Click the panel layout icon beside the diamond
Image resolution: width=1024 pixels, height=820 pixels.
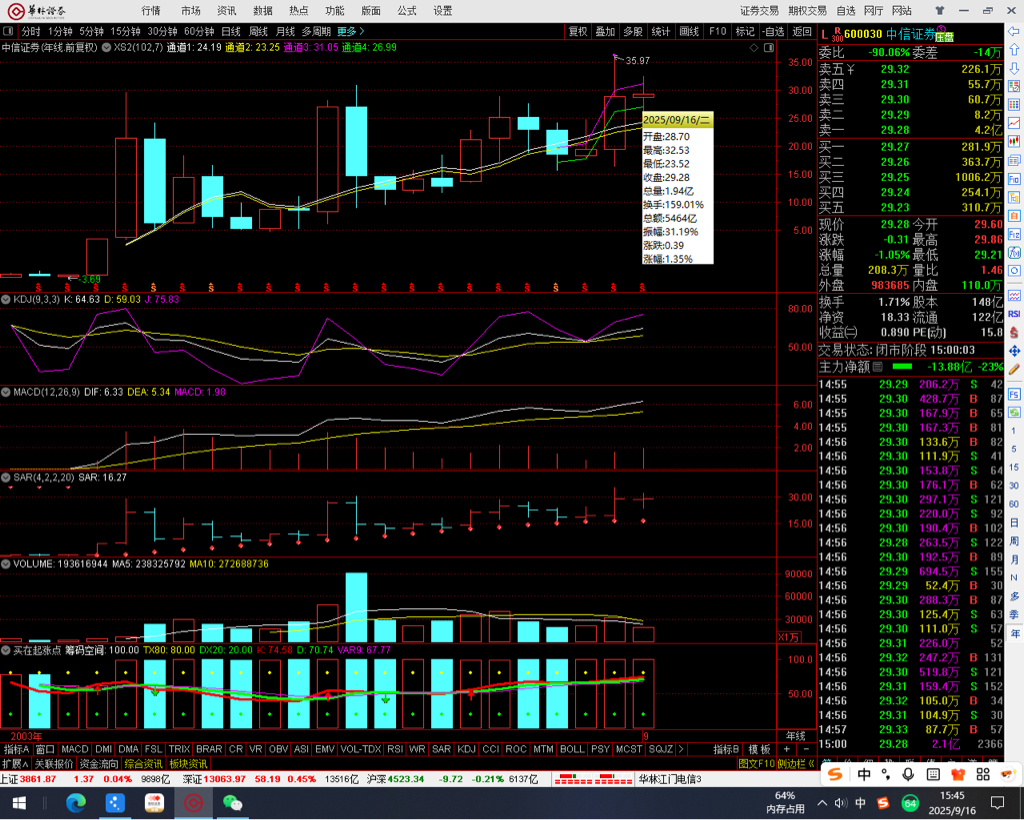pos(769,48)
